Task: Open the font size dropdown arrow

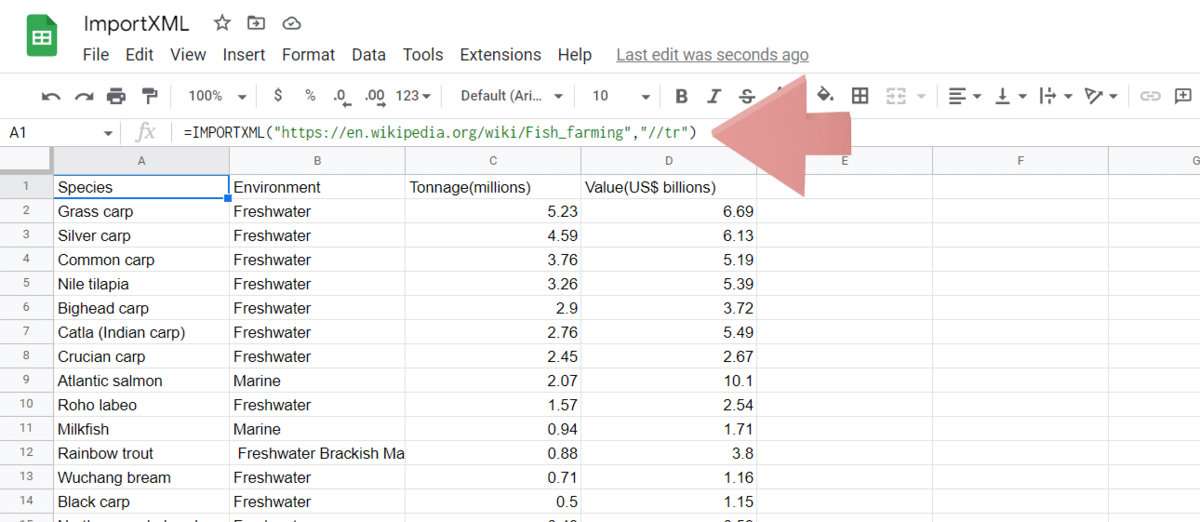Action: pos(646,97)
